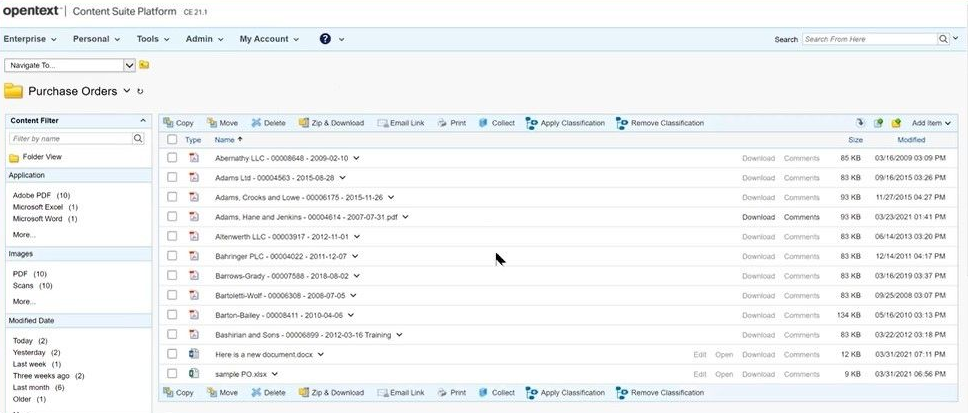Click the Print icon in top toolbar
Screen dimensions: 968x413
pyautogui.click(x=442, y=123)
